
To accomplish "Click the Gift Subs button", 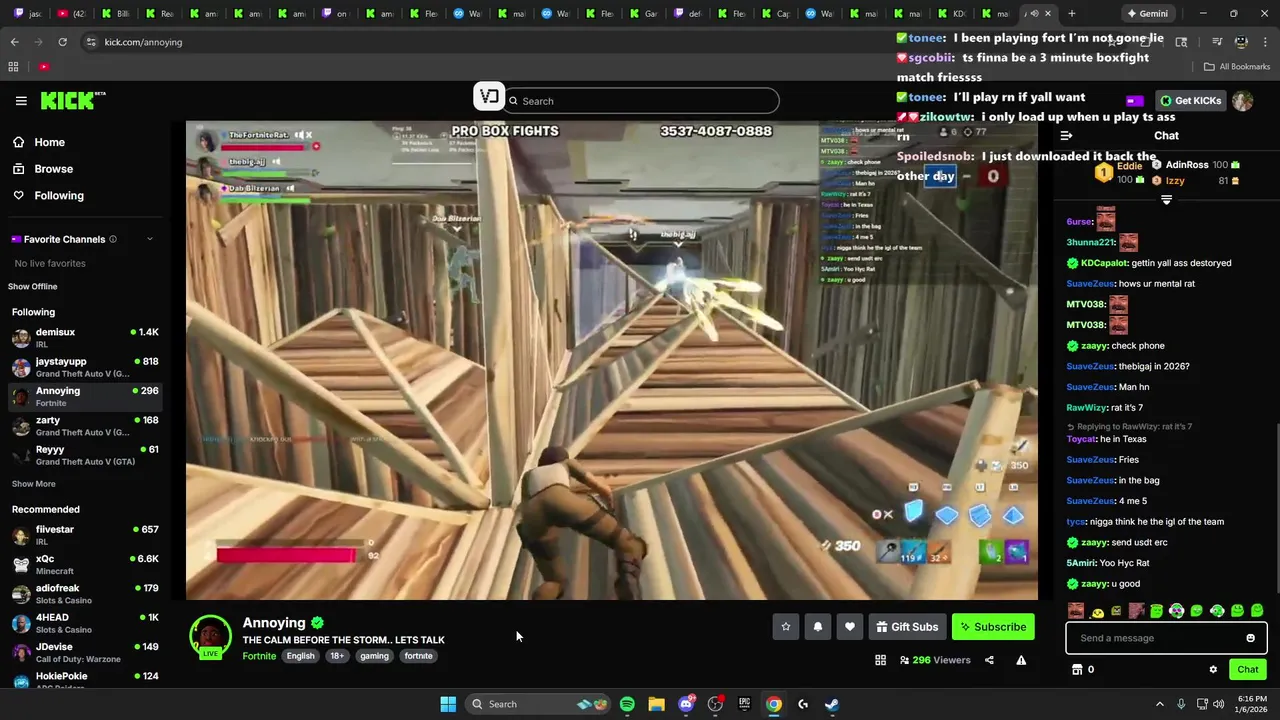I will click(907, 627).
